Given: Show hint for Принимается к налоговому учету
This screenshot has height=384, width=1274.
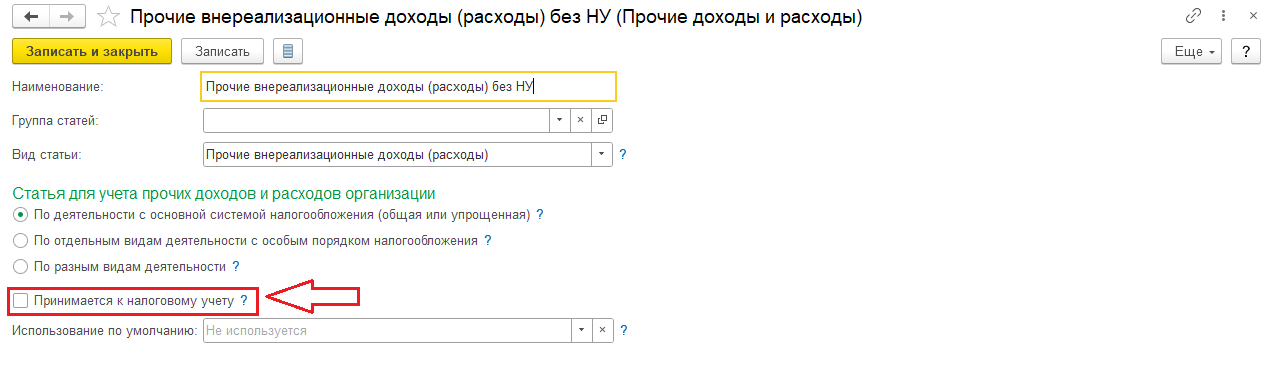Looking at the screenshot, I should click(x=243, y=299).
